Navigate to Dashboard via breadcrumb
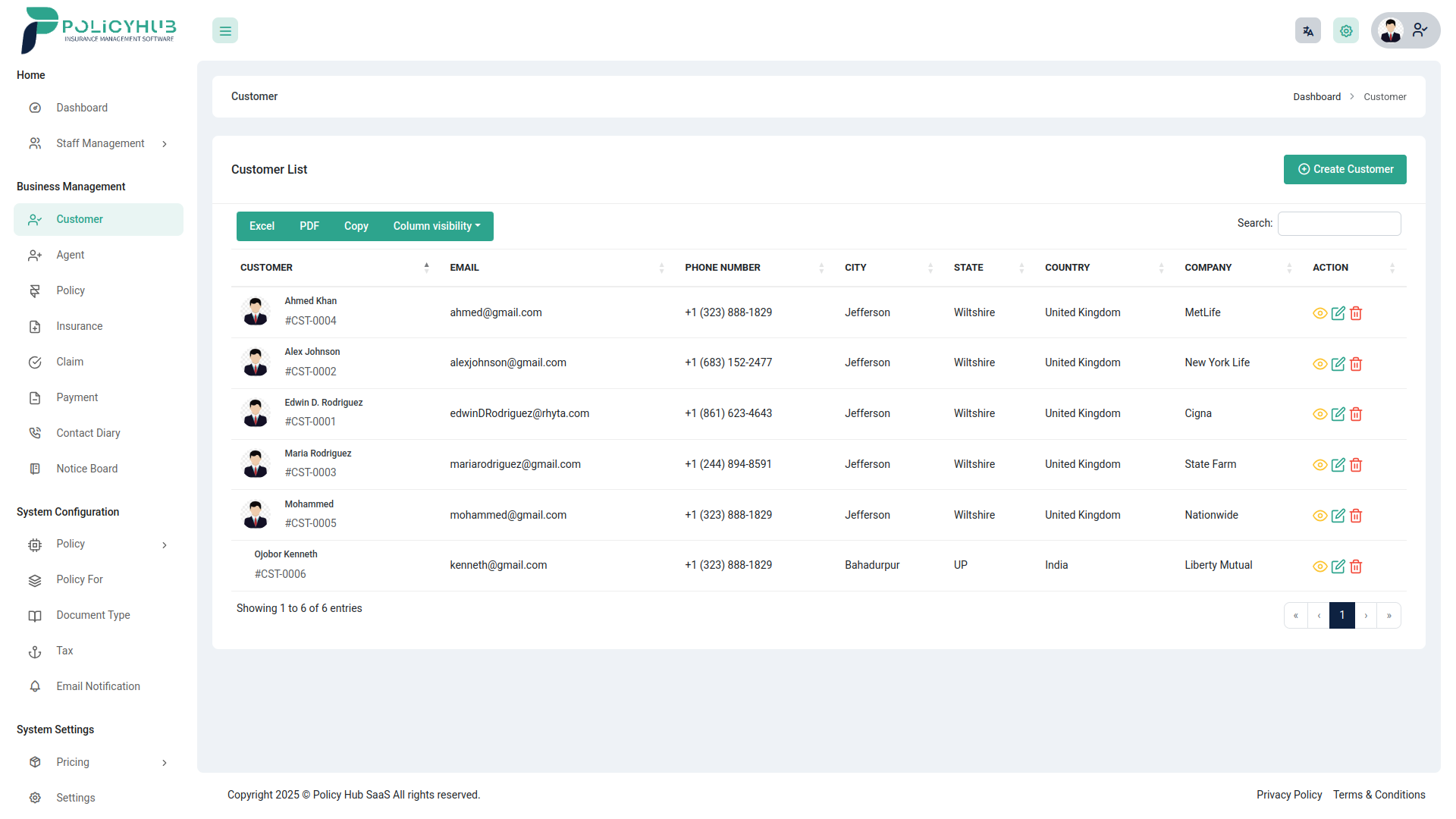Image resolution: width=1456 pixels, height=819 pixels. pyautogui.click(x=1317, y=96)
